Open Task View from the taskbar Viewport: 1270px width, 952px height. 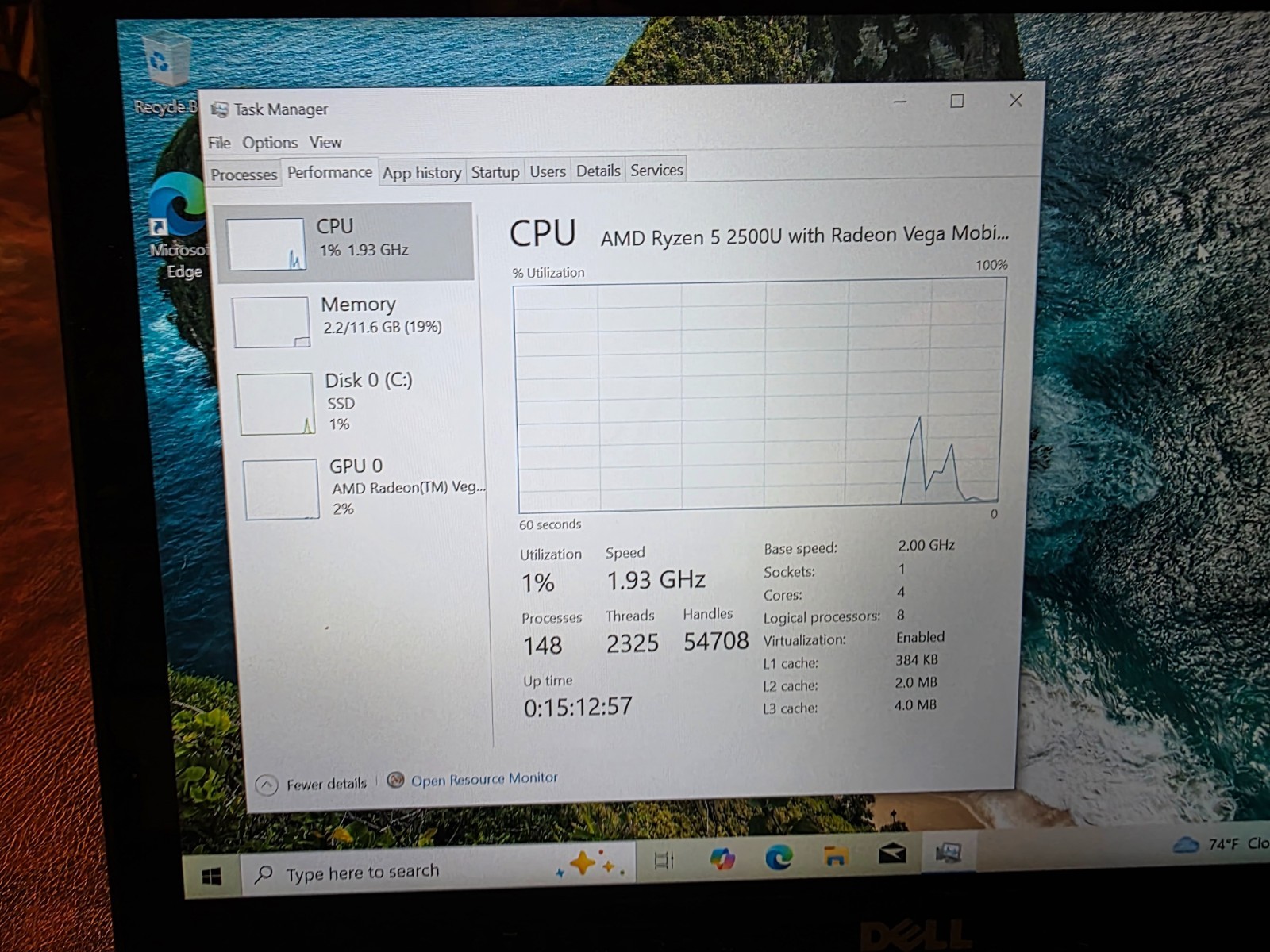[664, 860]
